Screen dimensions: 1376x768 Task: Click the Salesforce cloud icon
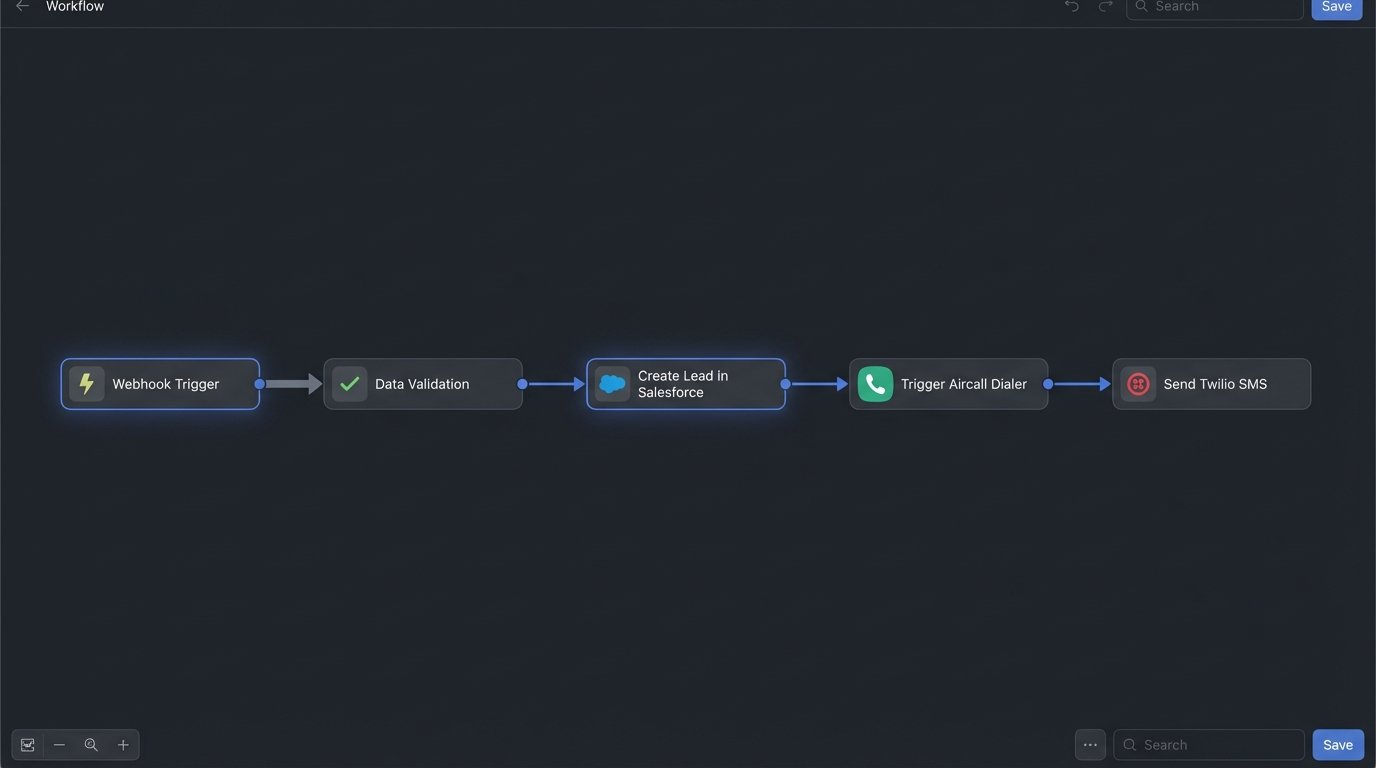coord(612,384)
